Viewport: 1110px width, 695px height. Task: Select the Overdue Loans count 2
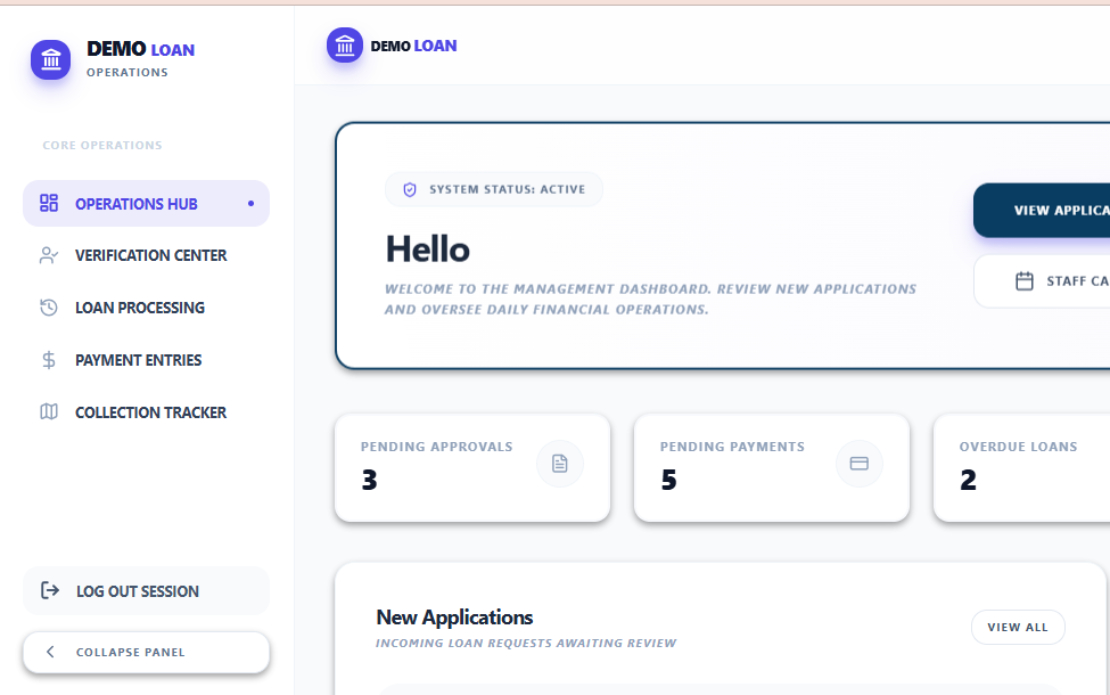coord(968,480)
